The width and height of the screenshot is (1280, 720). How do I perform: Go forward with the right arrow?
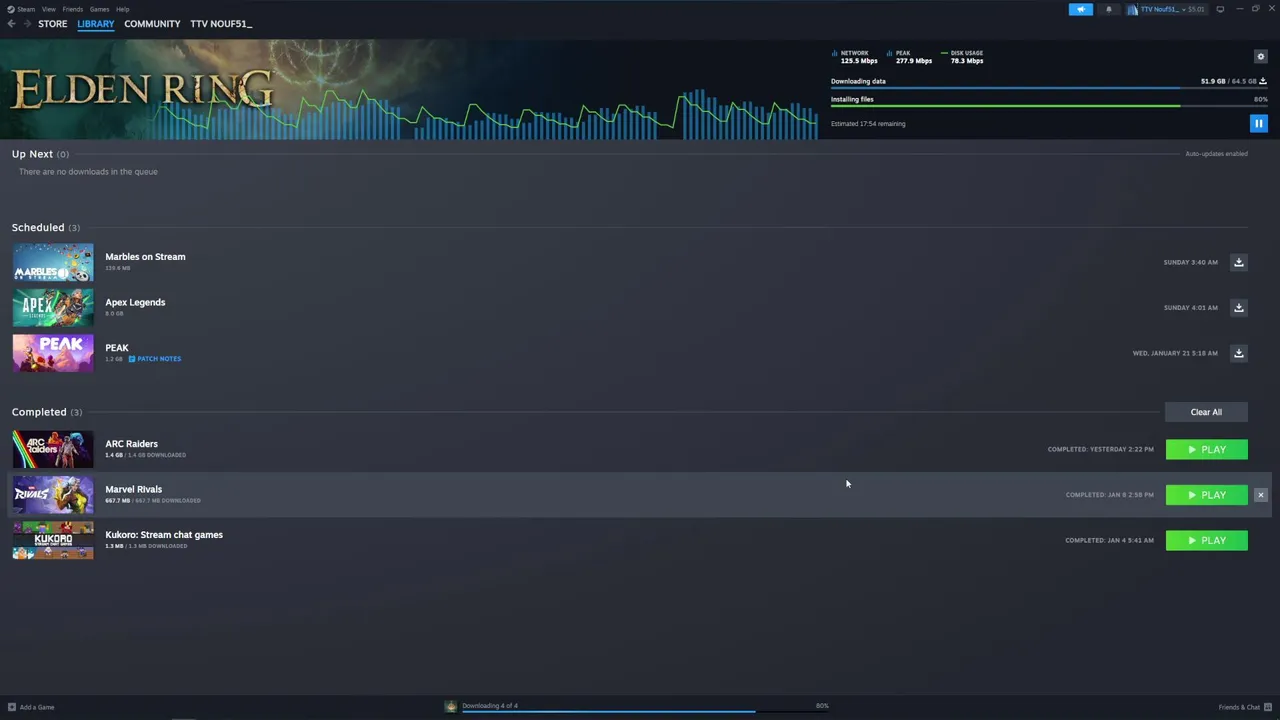[x=27, y=24]
